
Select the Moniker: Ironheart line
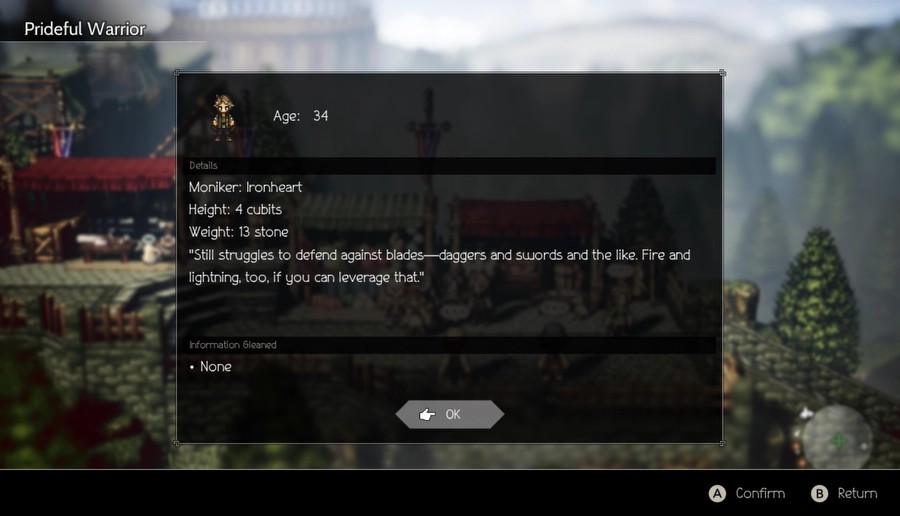click(x=245, y=187)
